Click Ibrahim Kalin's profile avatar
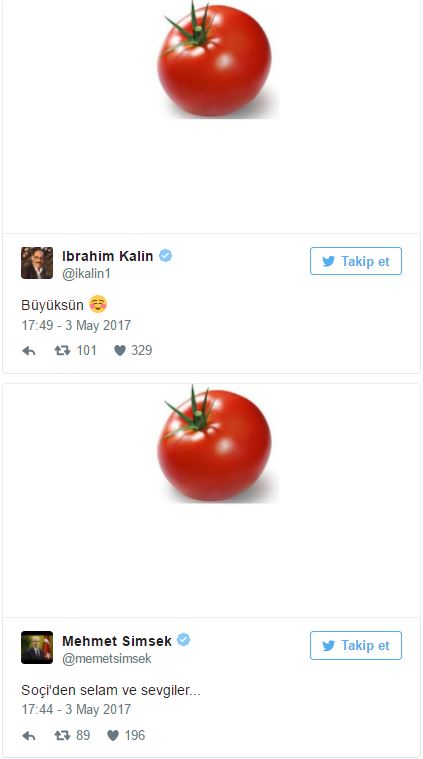This screenshot has height=759, width=423. pos(37,263)
